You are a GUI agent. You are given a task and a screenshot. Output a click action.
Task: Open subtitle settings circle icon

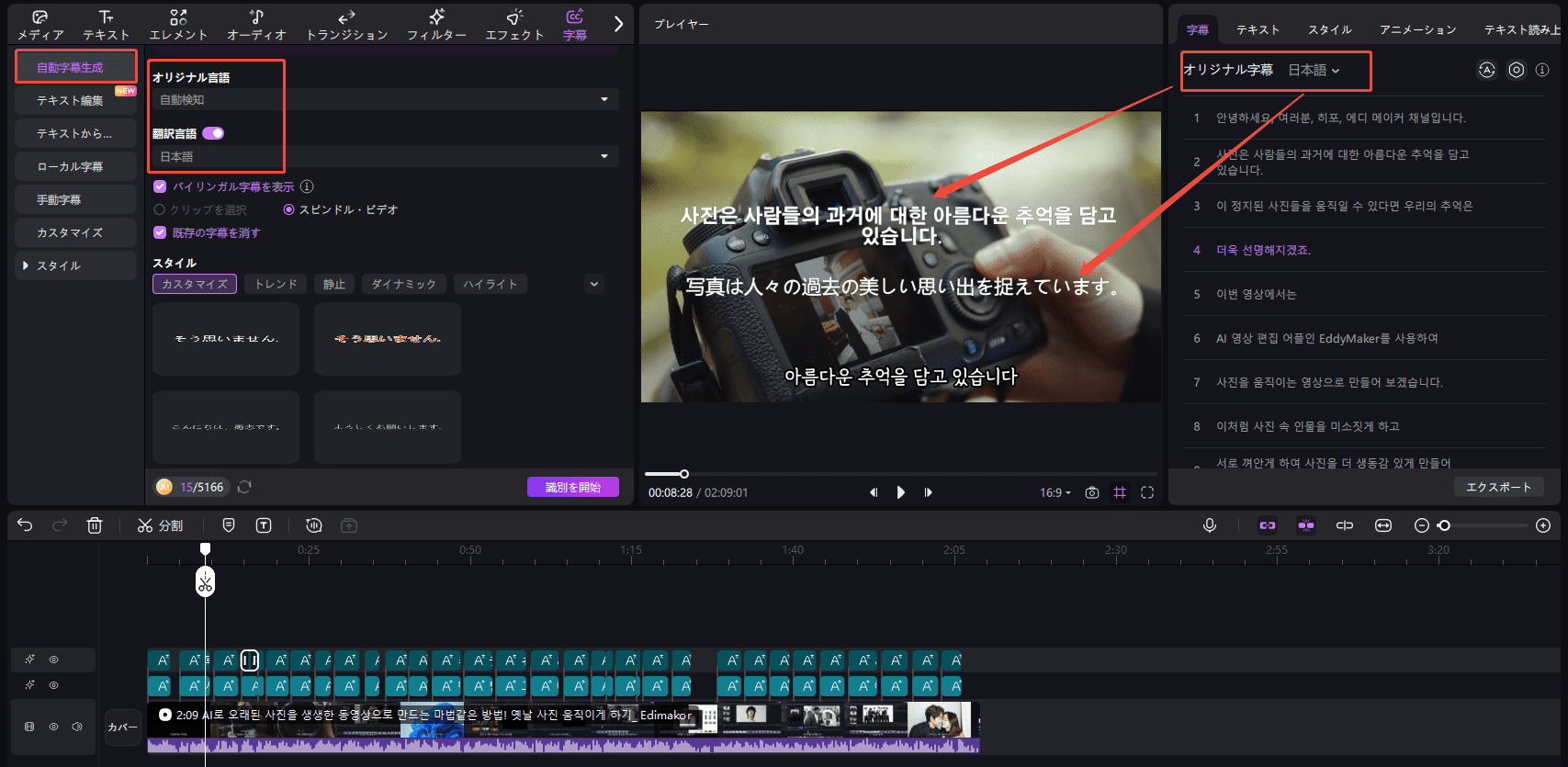pyautogui.click(x=1517, y=70)
